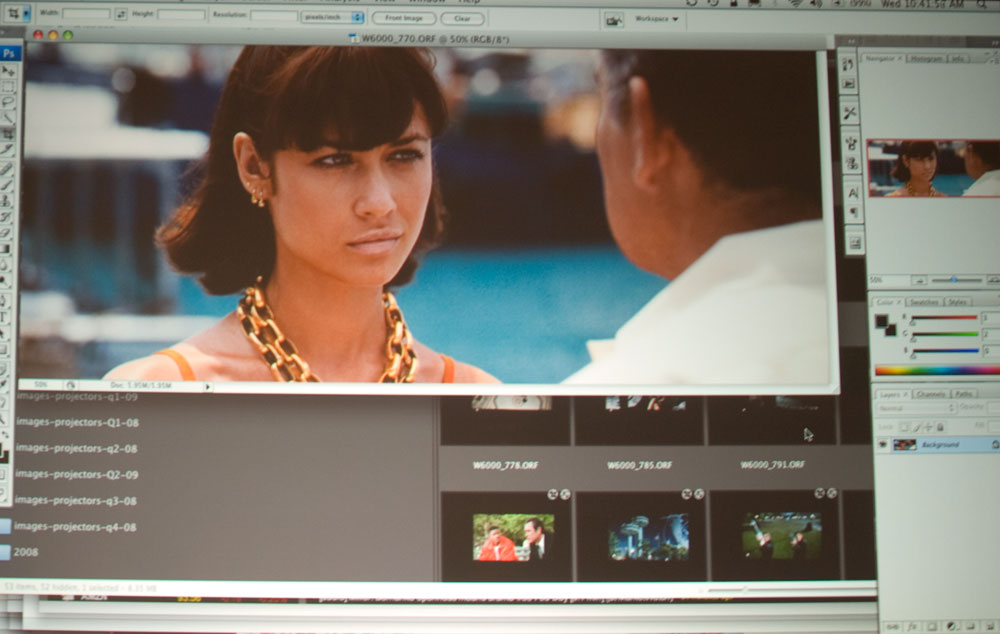Click the green G slider in Color panel
Image resolution: width=1000 pixels, height=634 pixels.
(x=944, y=334)
